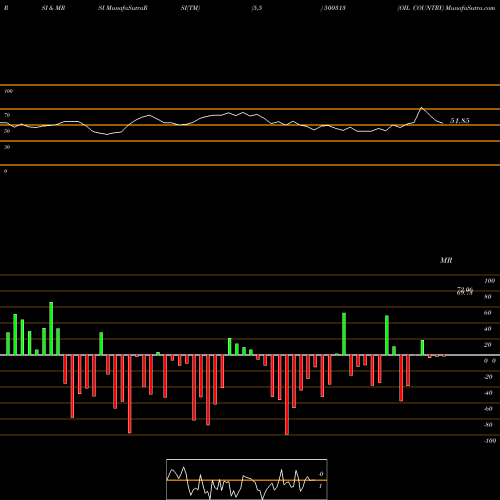Click the overlapping 72.96 value label
The image size is (500, 500).
tap(465, 289)
